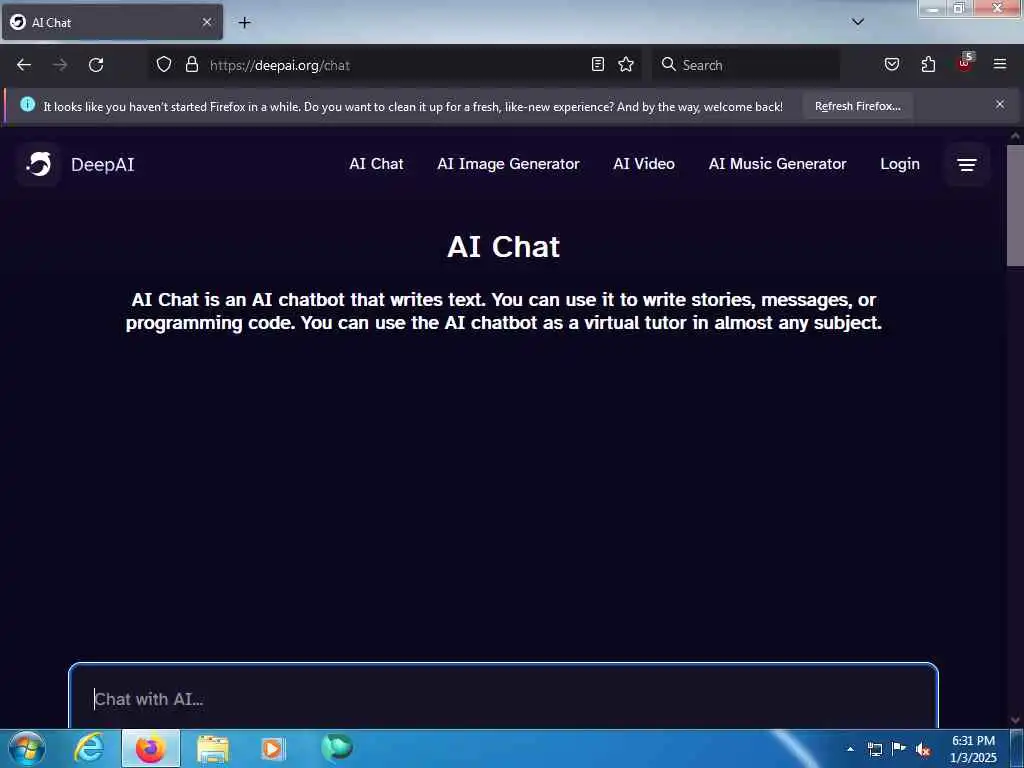
Task: Open the Extensions puzzle icon
Action: click(x=928, y=64)
